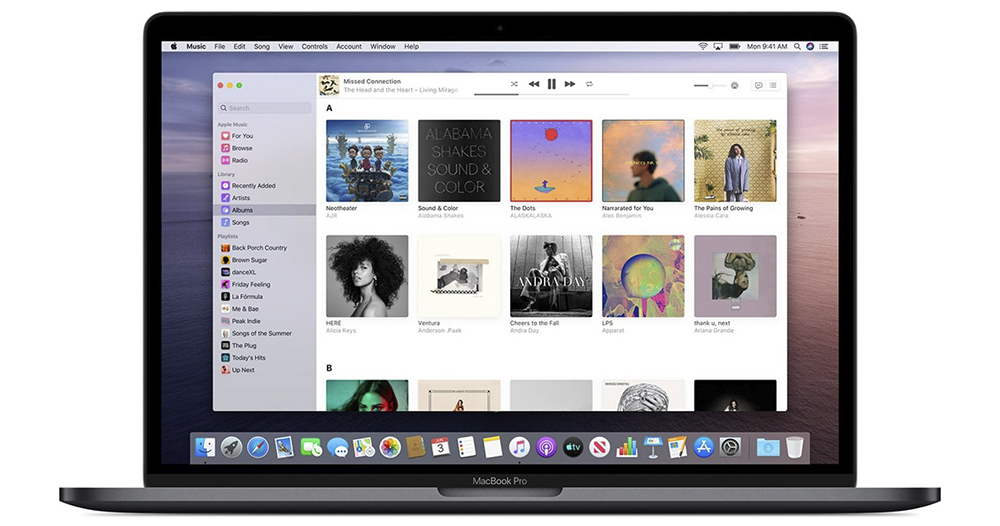
Task: Go to Recently Added in Library
Action: pos(253,186)
